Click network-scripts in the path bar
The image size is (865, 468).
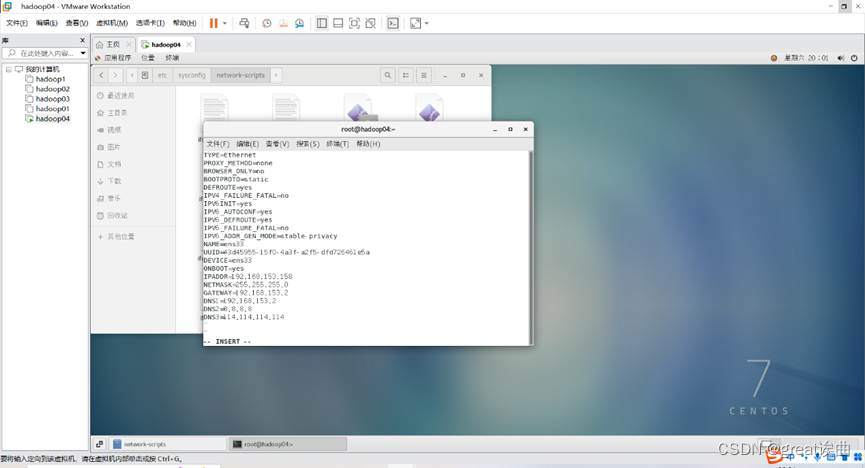pyautogui.click(x=241, y=75)
